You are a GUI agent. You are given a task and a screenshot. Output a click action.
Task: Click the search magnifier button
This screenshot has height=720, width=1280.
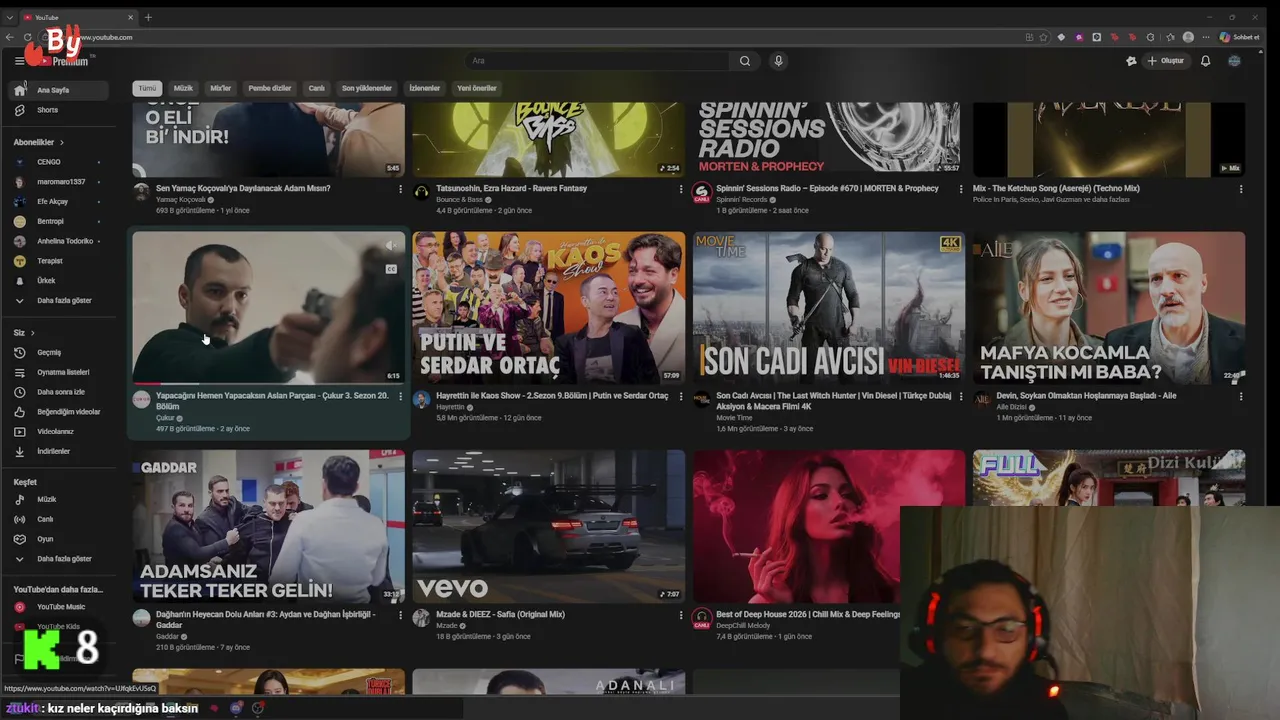point(745,61)
